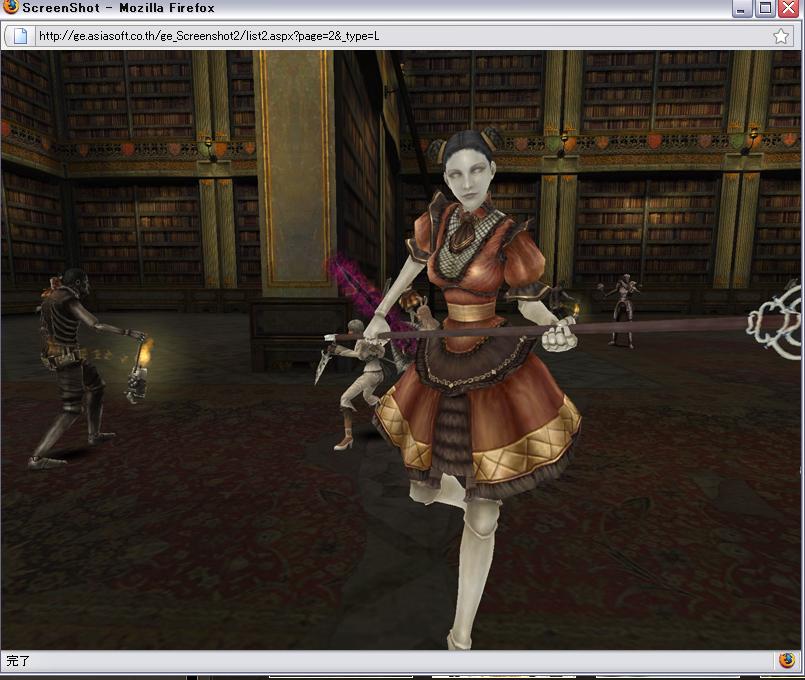This screenshot has width=805, height=680.
Task: Click the page identity icon beside the URL
Action: click(x=20, y=36)
